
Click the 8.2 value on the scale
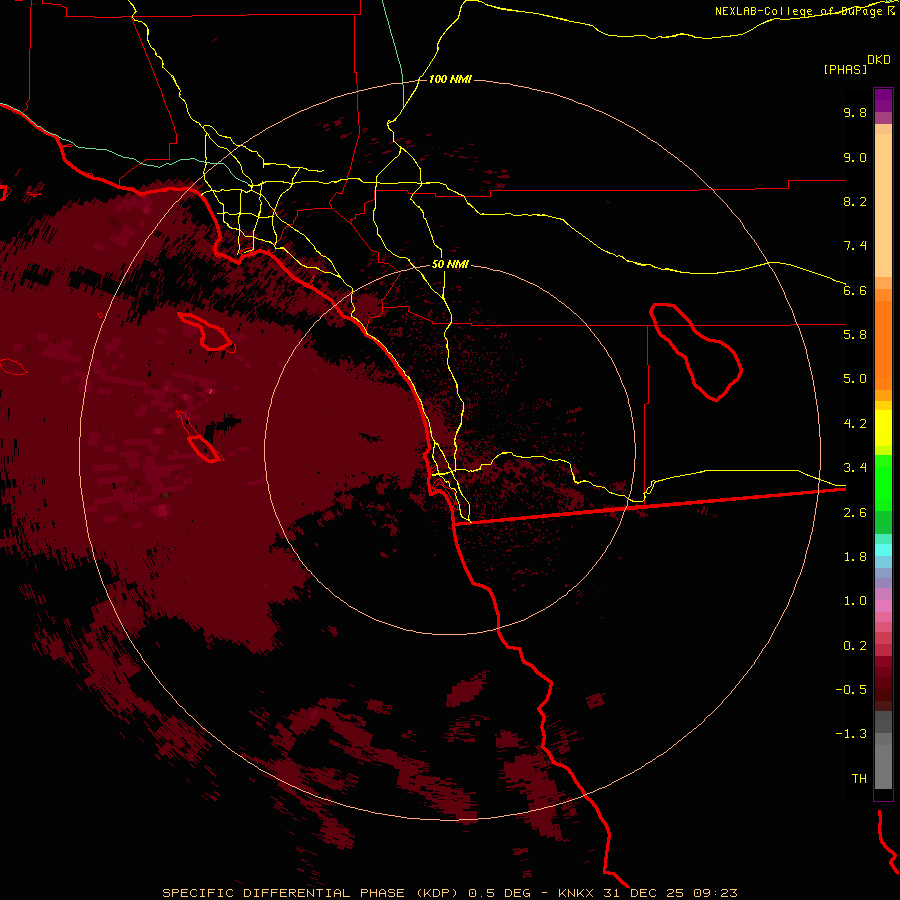(x=855, y=201)
